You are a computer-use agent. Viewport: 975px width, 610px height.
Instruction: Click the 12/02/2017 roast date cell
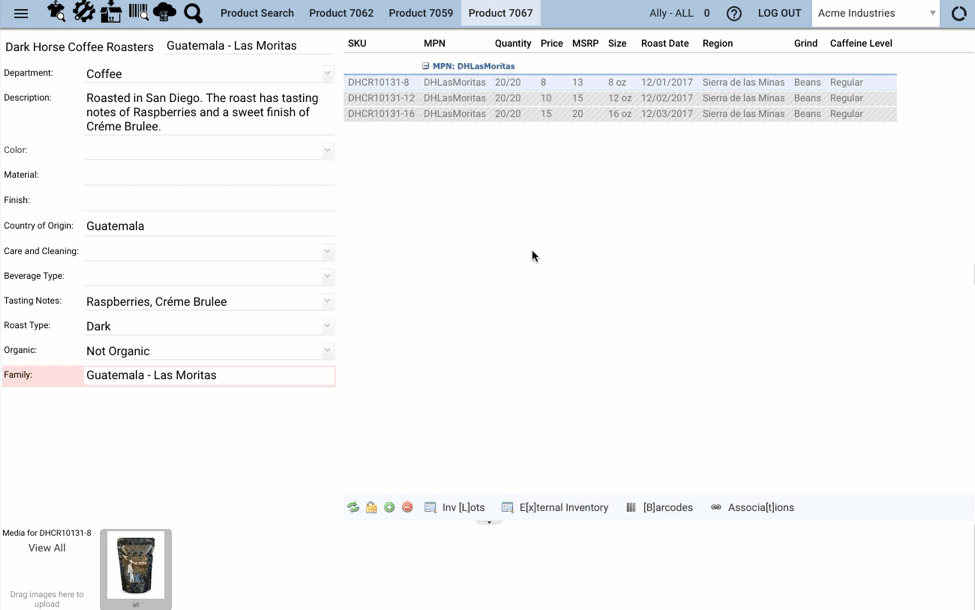pos(667,98)
